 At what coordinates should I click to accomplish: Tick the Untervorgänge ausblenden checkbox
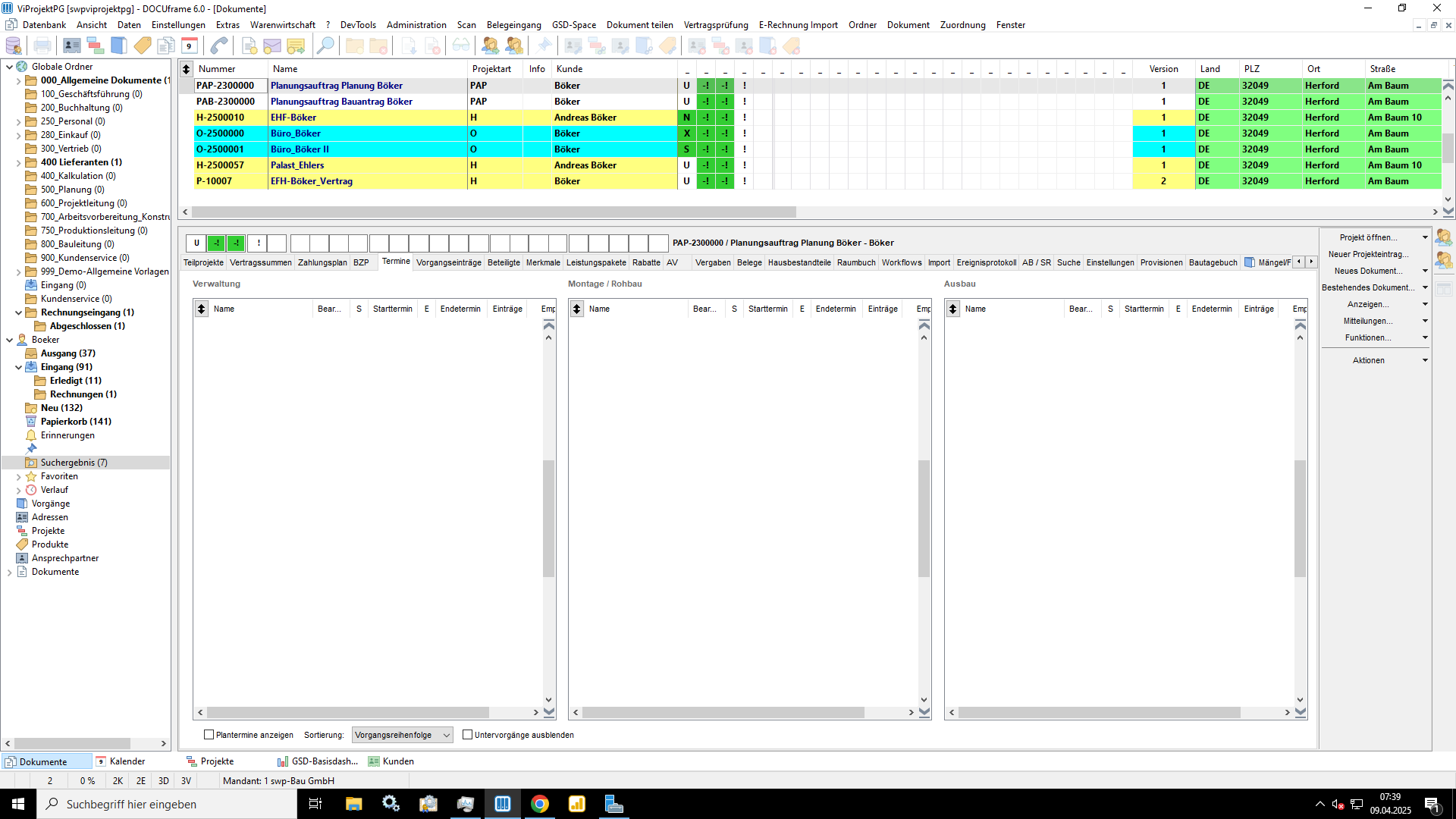click(468, 735)
